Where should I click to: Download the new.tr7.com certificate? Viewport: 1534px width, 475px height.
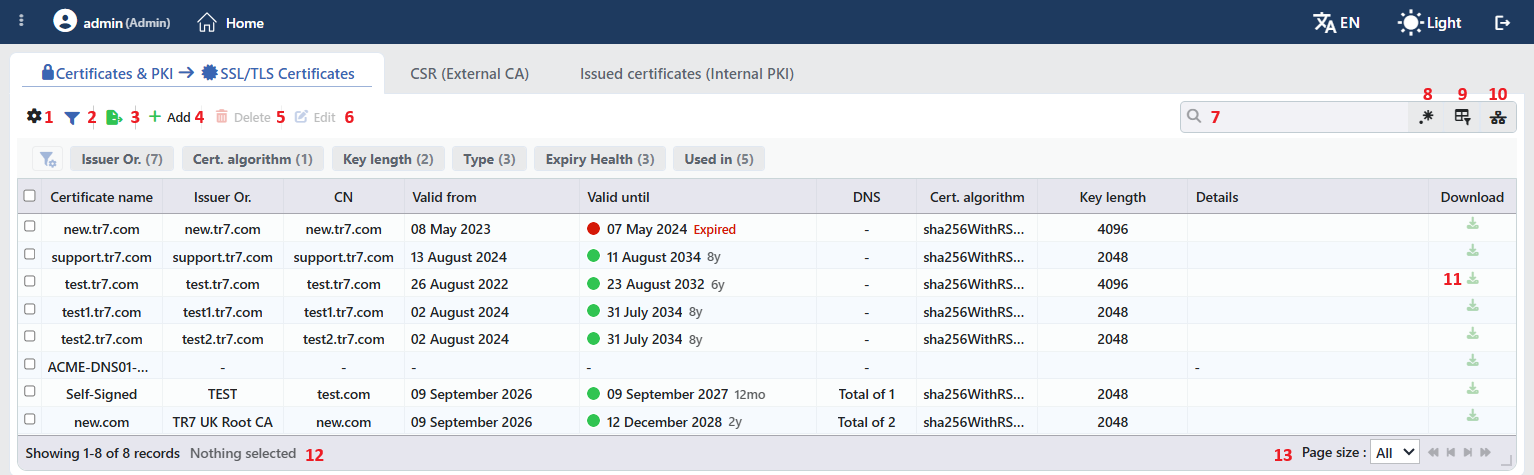[1472, 223]
